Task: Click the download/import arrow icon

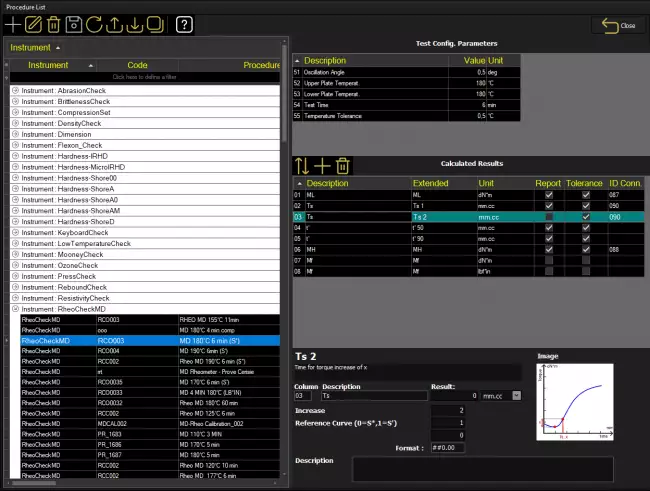Action: point(136,24)
